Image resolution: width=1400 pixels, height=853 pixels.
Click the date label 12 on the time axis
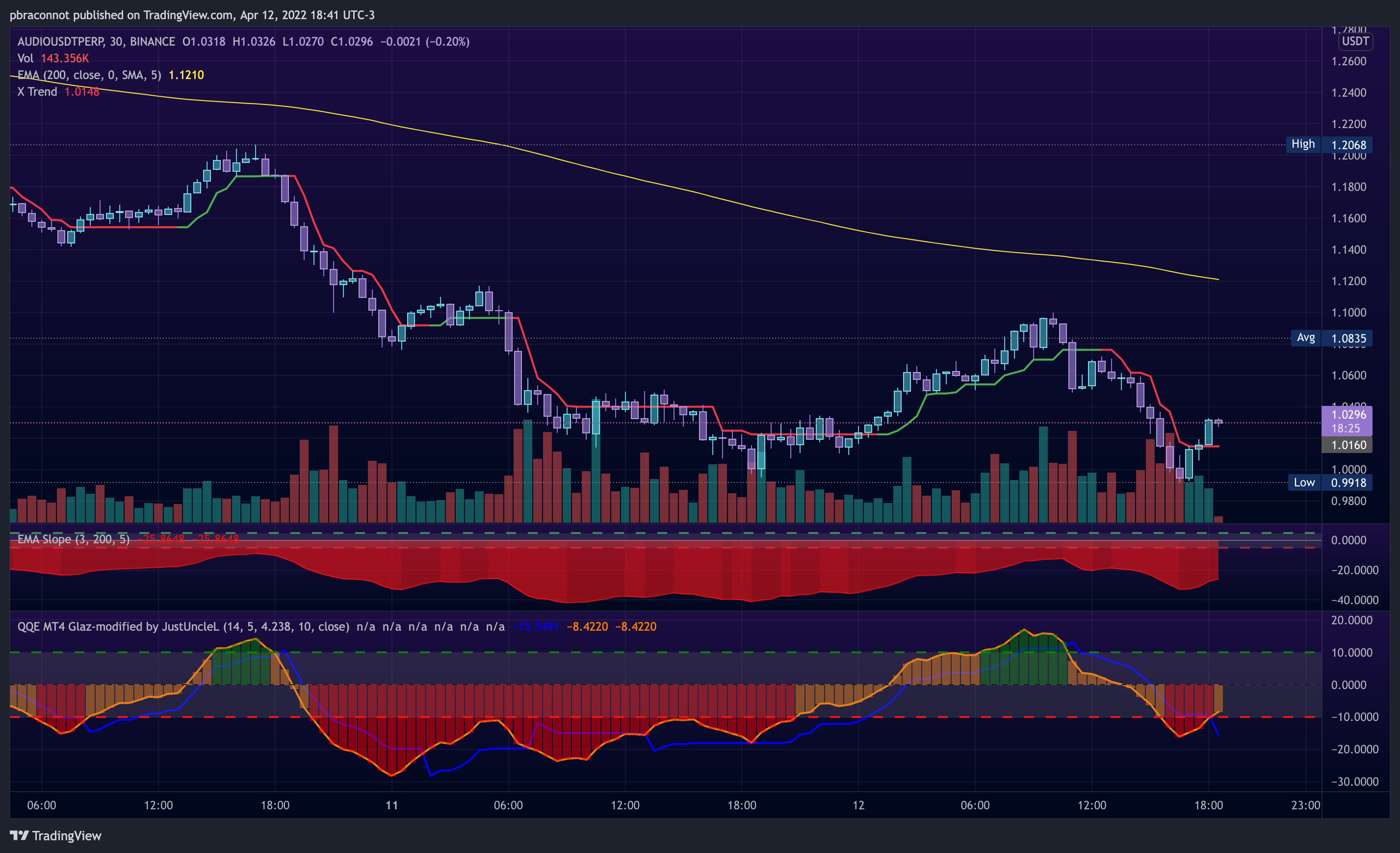click(x=858, y=805)
